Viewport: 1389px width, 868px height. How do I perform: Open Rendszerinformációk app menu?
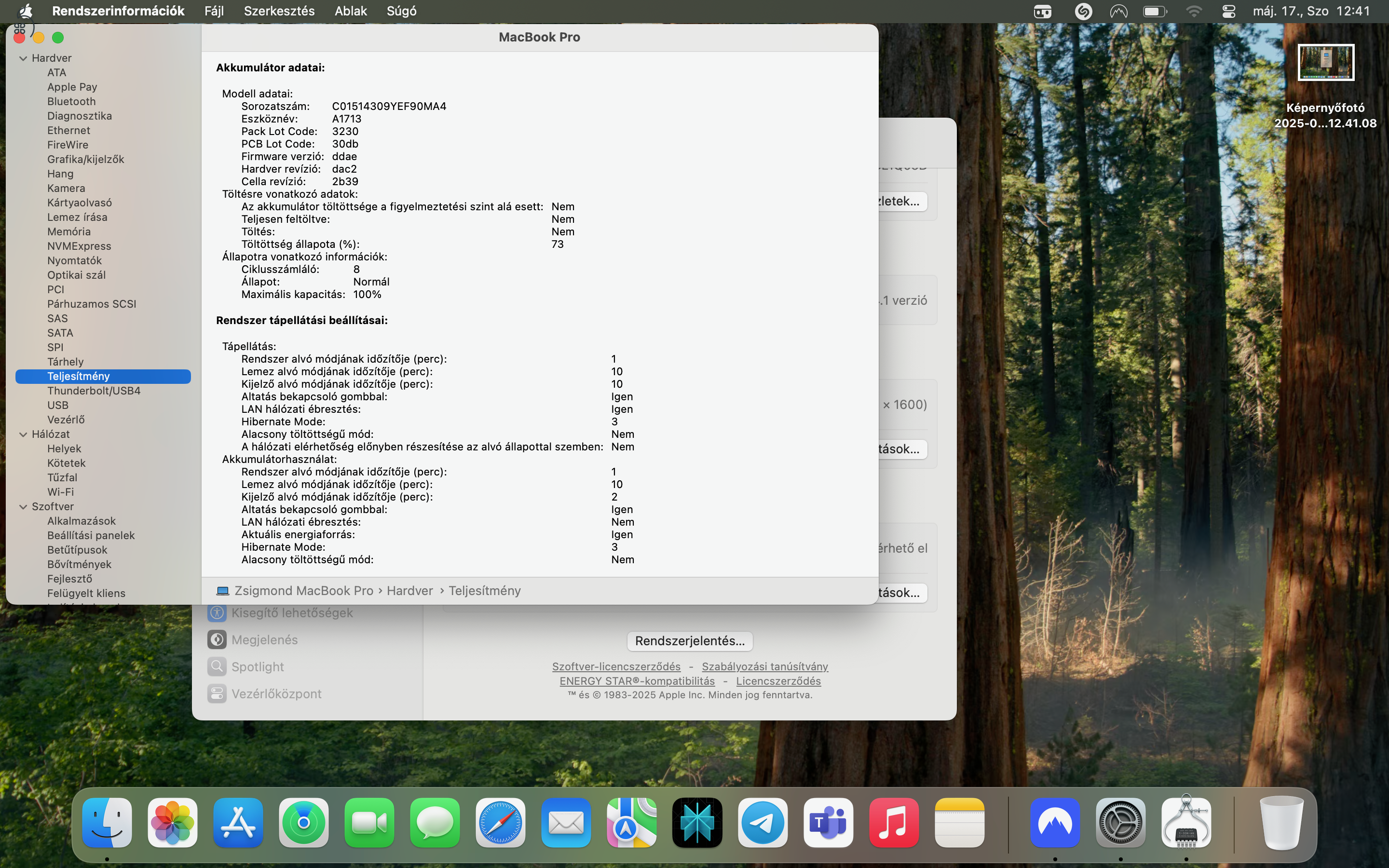coord(118,11)
